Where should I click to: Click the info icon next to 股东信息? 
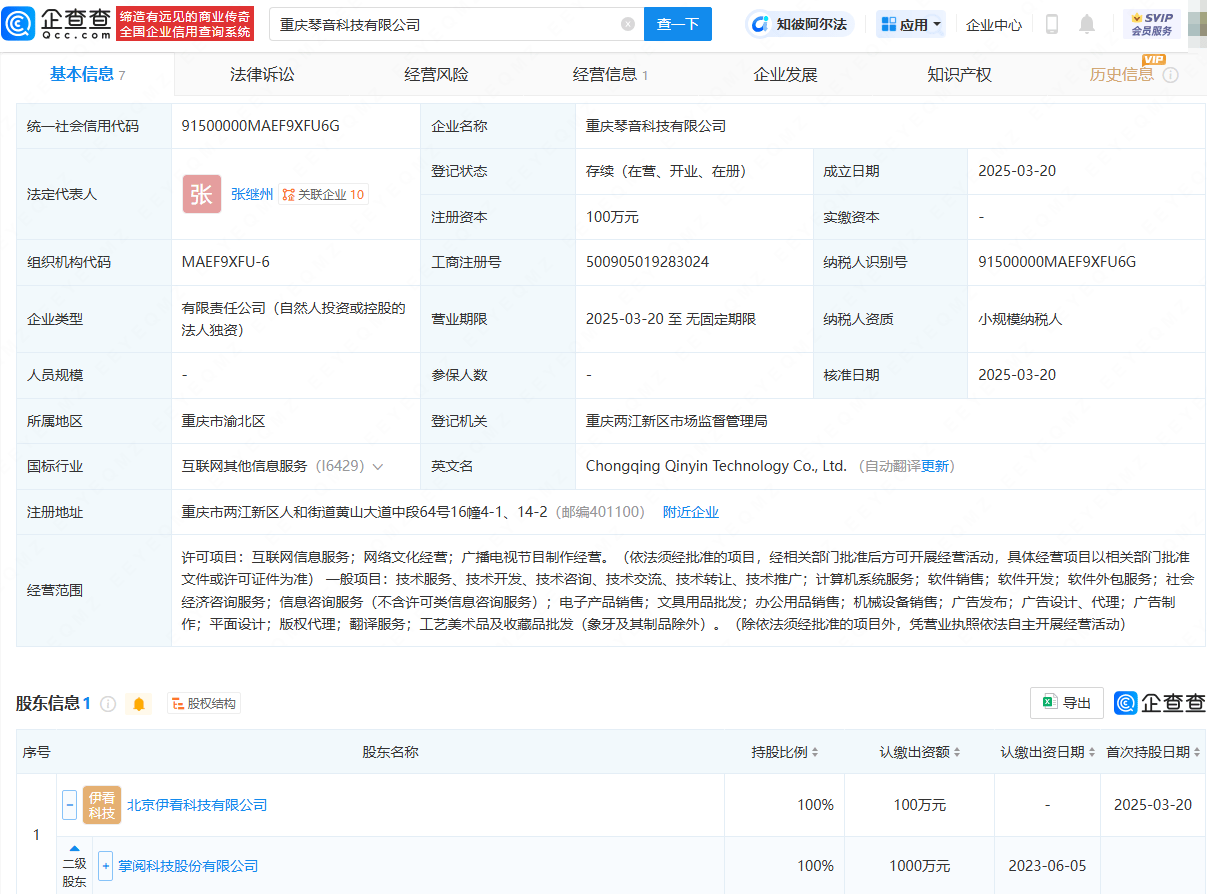coord(108,704)
